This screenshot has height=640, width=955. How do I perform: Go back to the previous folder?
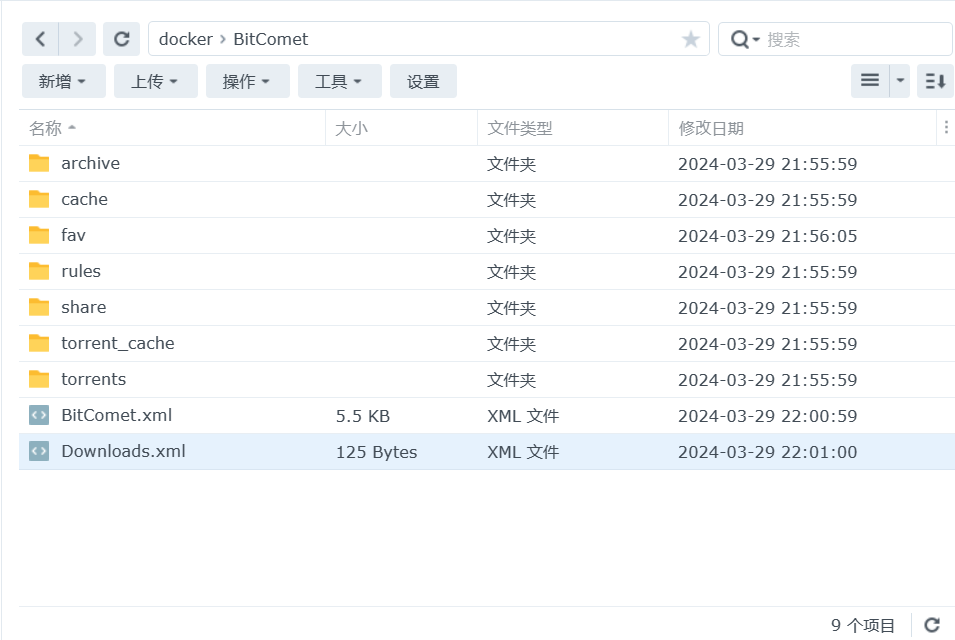40,39
